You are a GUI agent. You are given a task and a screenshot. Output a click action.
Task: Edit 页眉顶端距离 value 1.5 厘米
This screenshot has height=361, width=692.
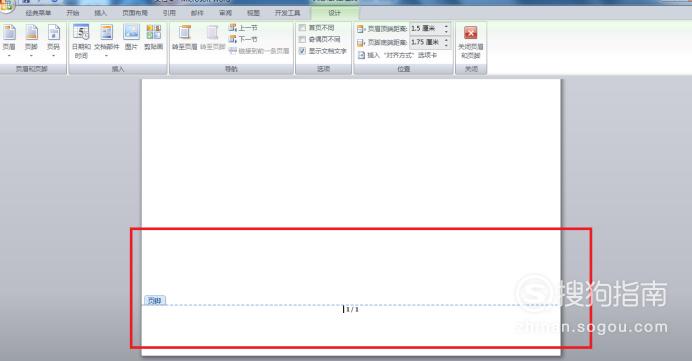point(426,28)
